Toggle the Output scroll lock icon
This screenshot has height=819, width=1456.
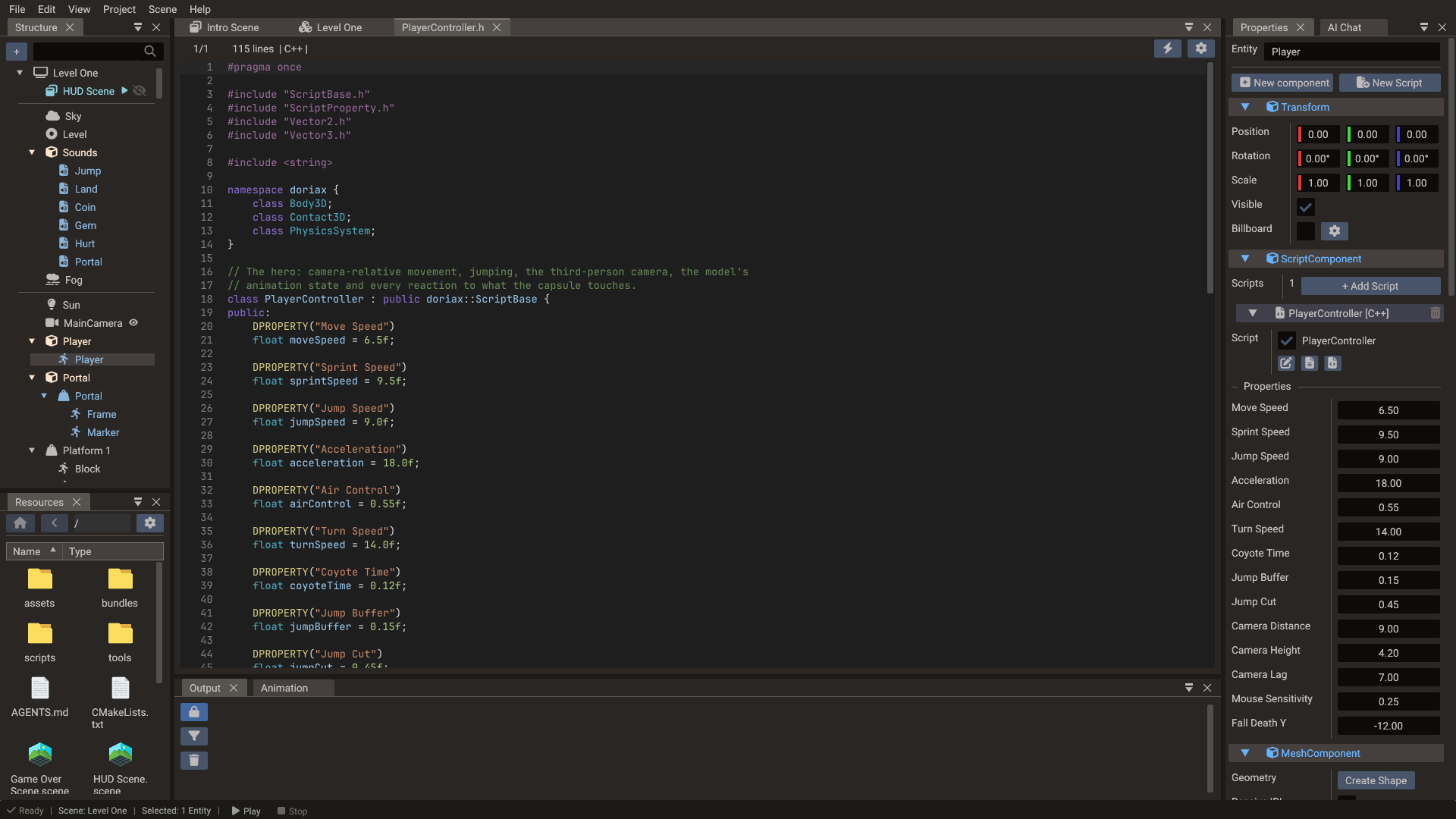(x=194, y=712)
